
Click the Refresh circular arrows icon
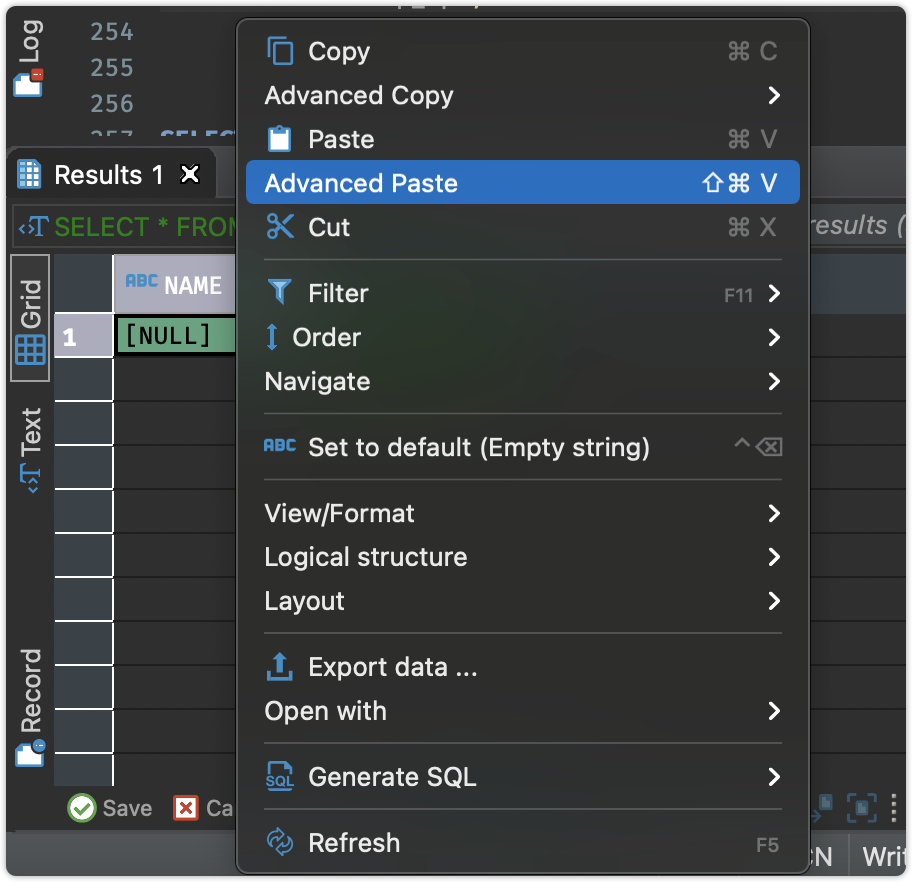point(277,843)
